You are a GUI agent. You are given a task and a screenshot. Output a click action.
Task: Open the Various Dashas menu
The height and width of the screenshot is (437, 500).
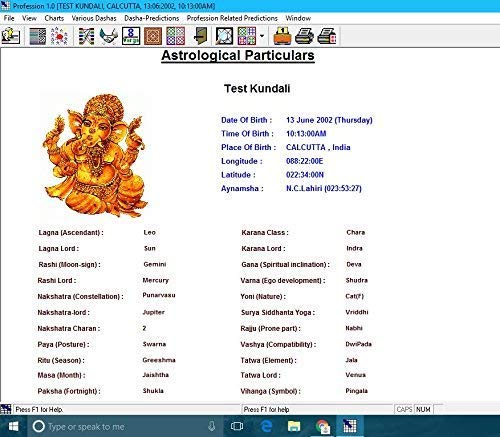tap(94, 18)
